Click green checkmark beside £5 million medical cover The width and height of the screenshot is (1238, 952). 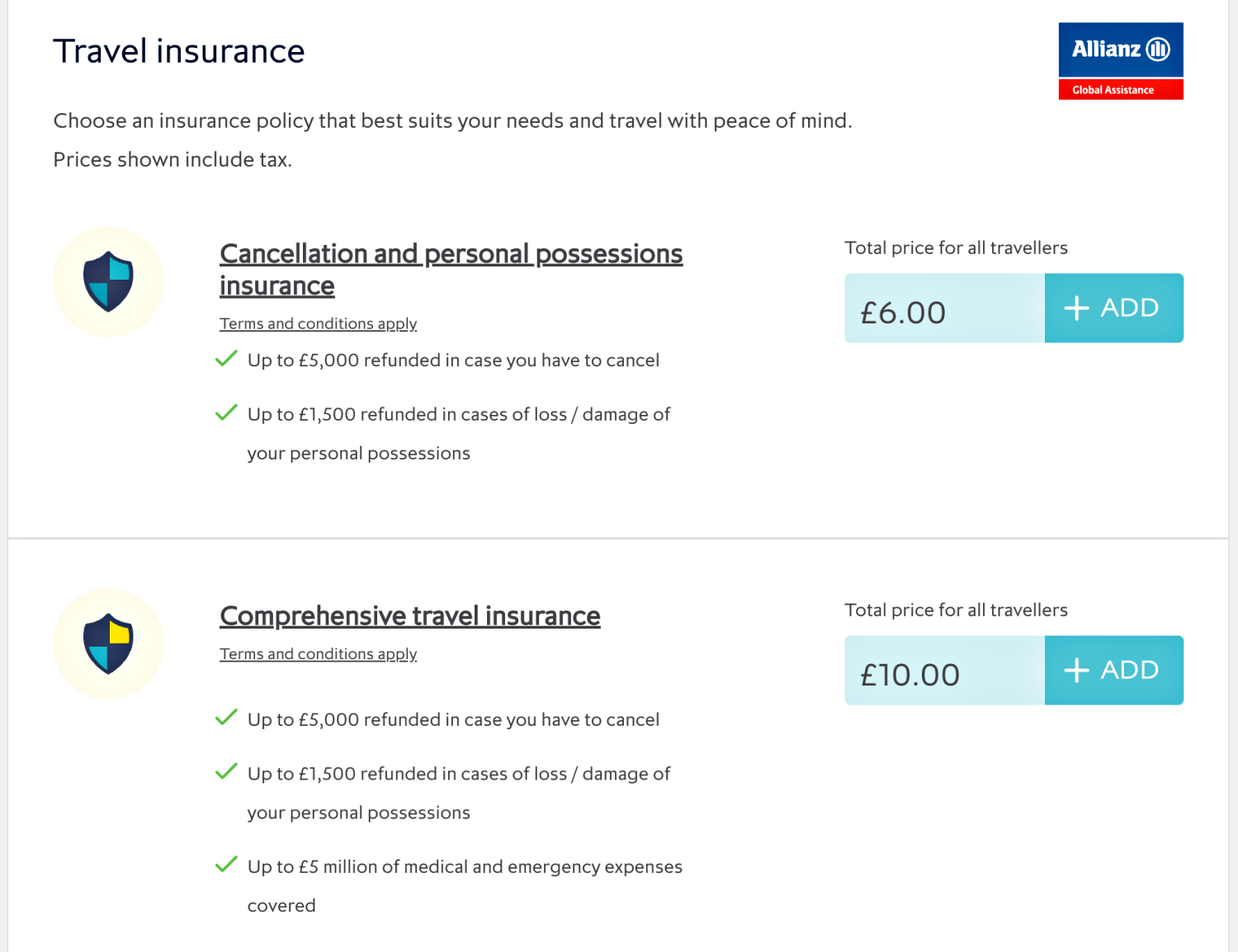pyautogui.click(x=226, y=865)
